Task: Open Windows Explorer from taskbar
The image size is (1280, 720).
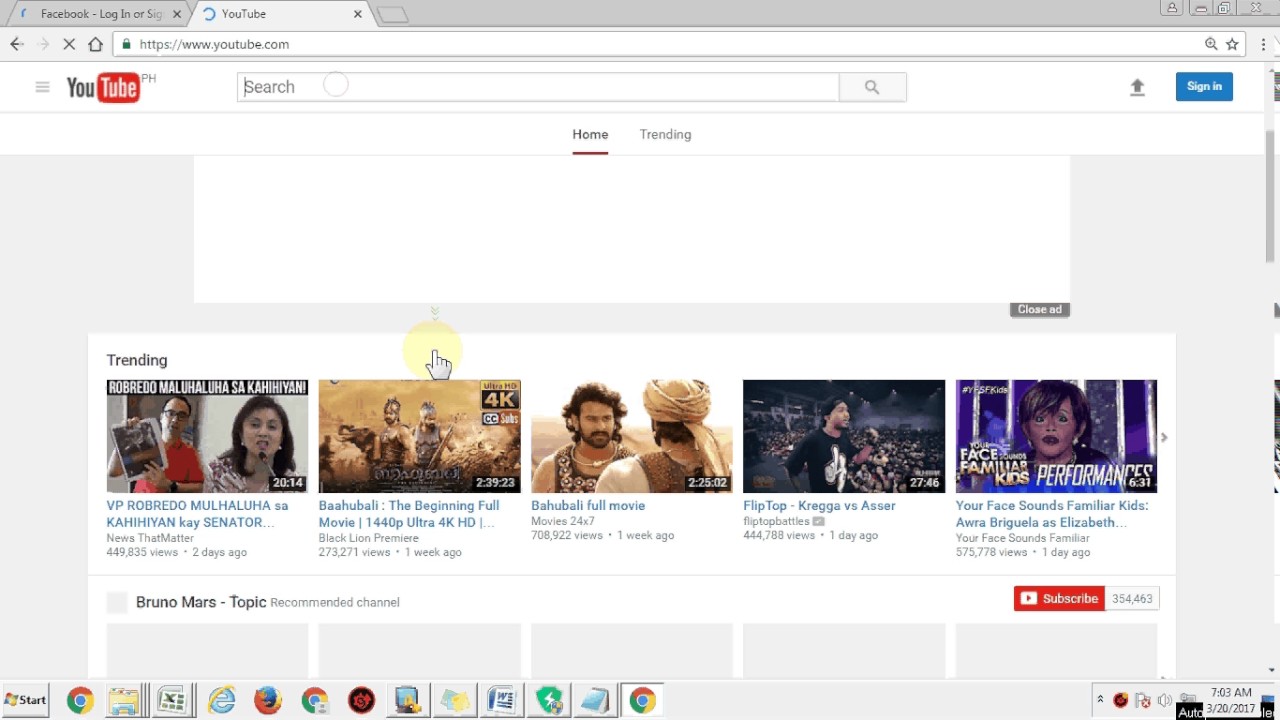Action: (125, 700)
